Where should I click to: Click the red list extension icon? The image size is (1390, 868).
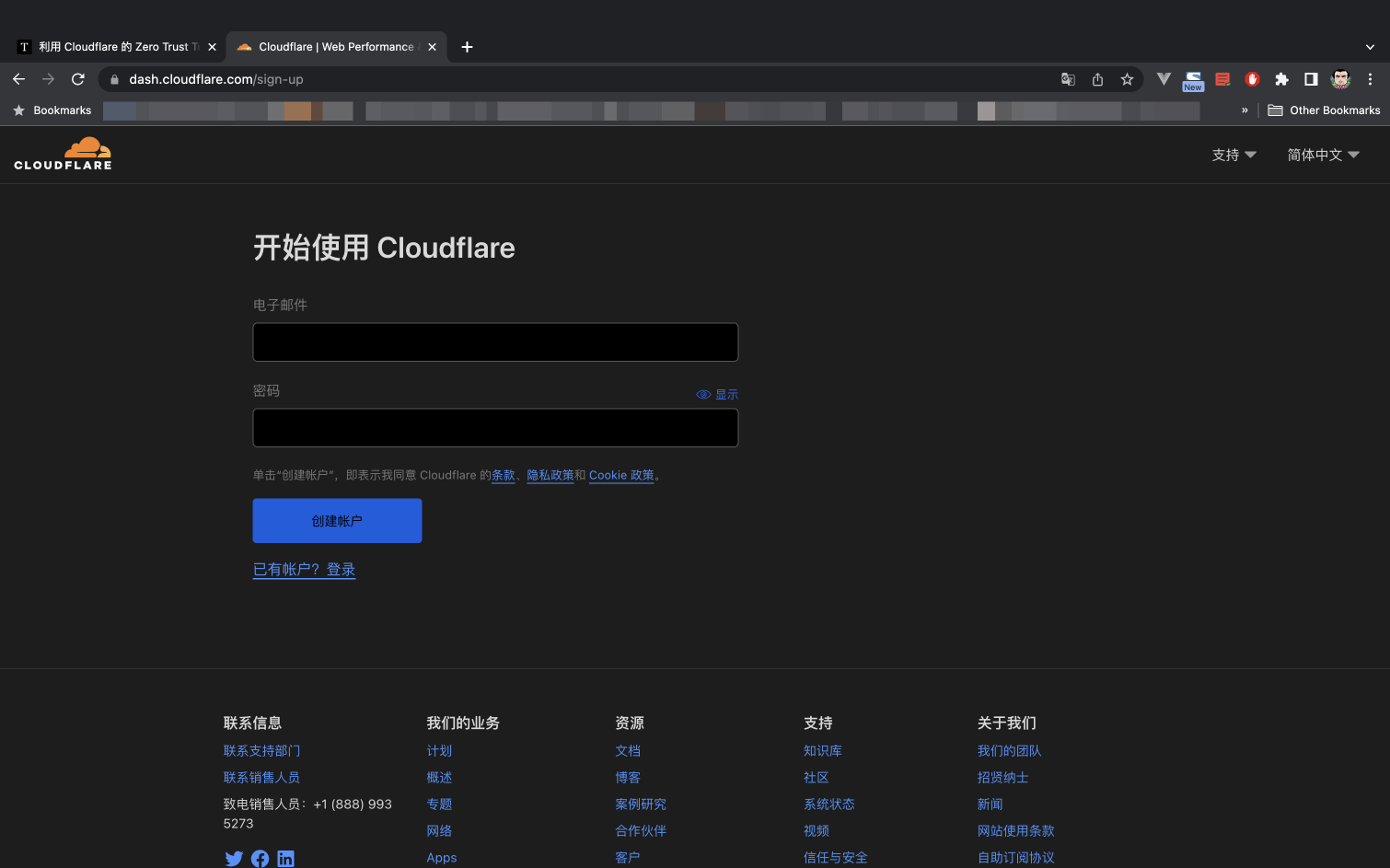1222,79
